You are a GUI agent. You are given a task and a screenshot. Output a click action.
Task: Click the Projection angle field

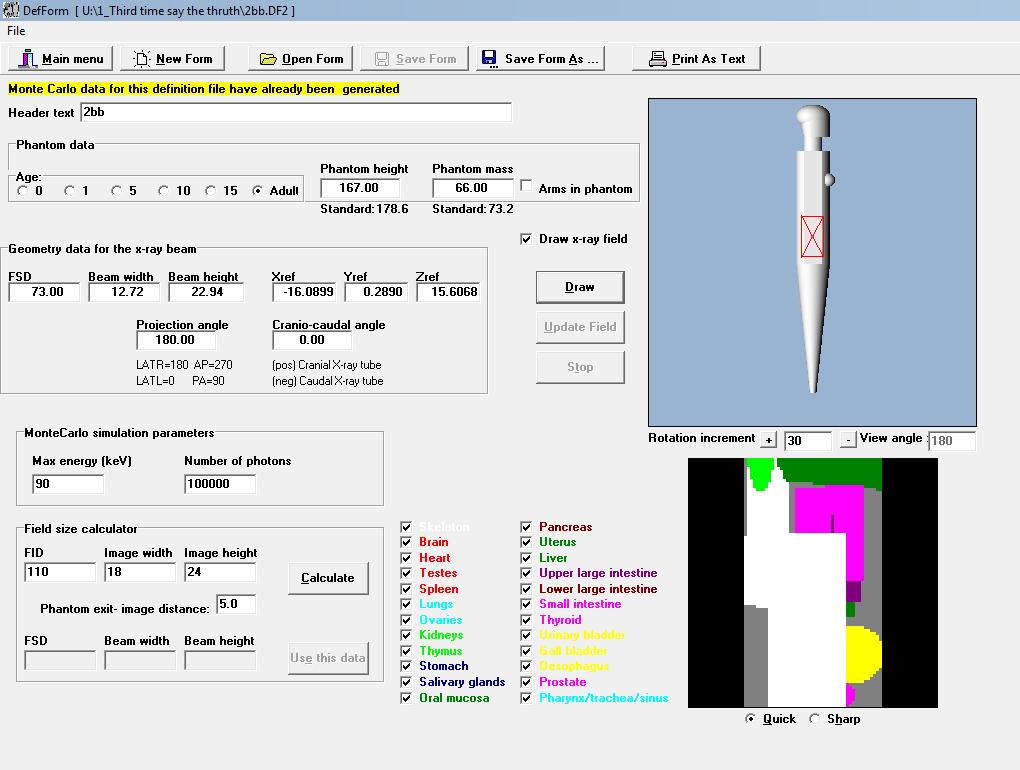(176, 340)
